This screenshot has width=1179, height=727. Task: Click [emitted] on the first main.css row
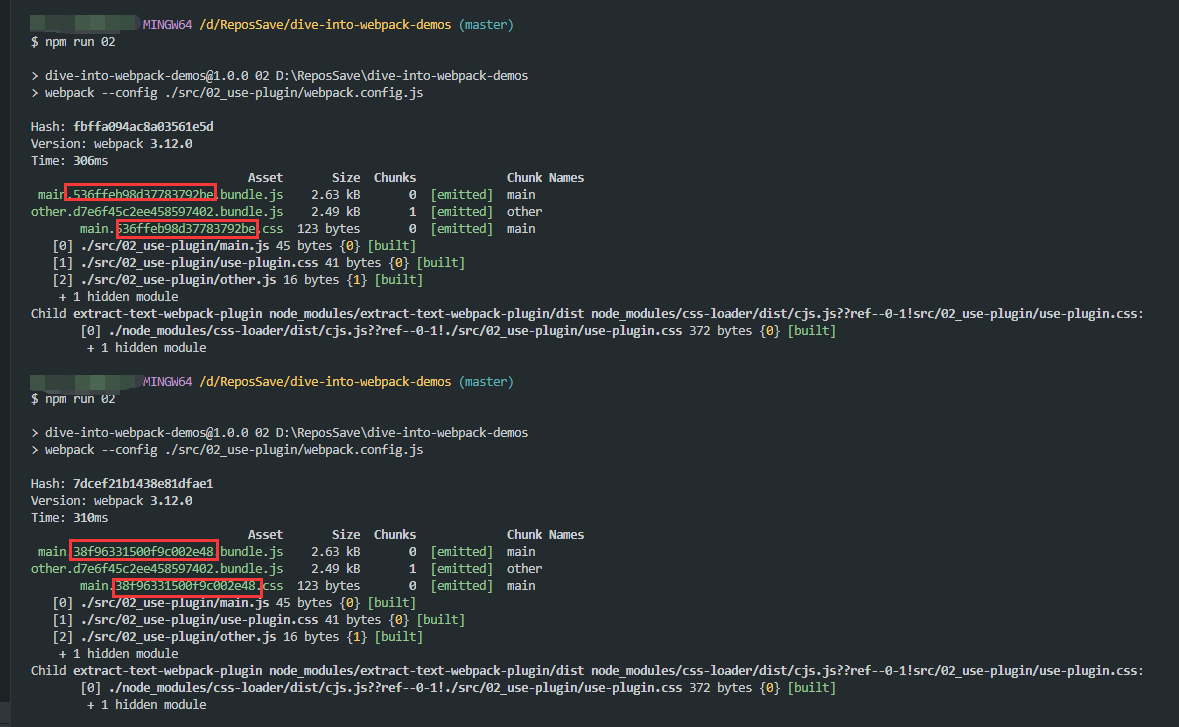point(461,229)
